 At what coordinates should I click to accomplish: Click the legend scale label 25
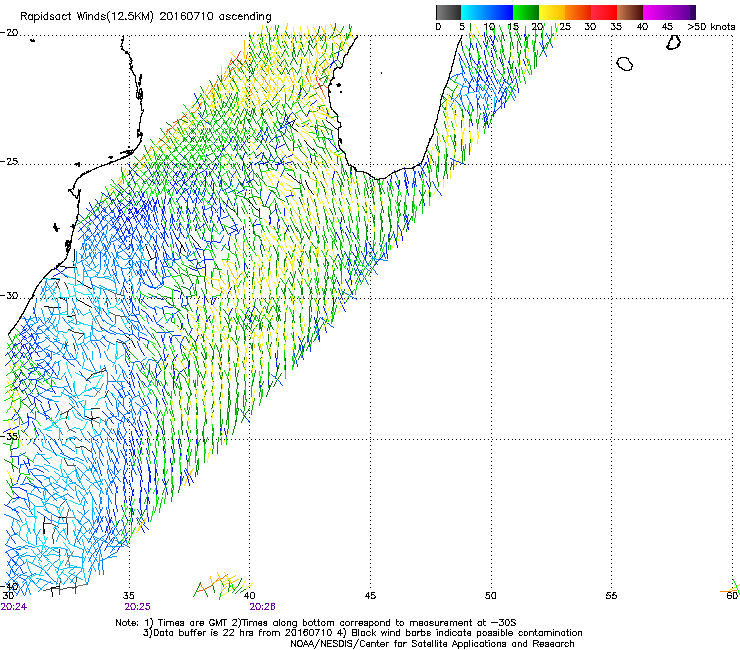565,27
